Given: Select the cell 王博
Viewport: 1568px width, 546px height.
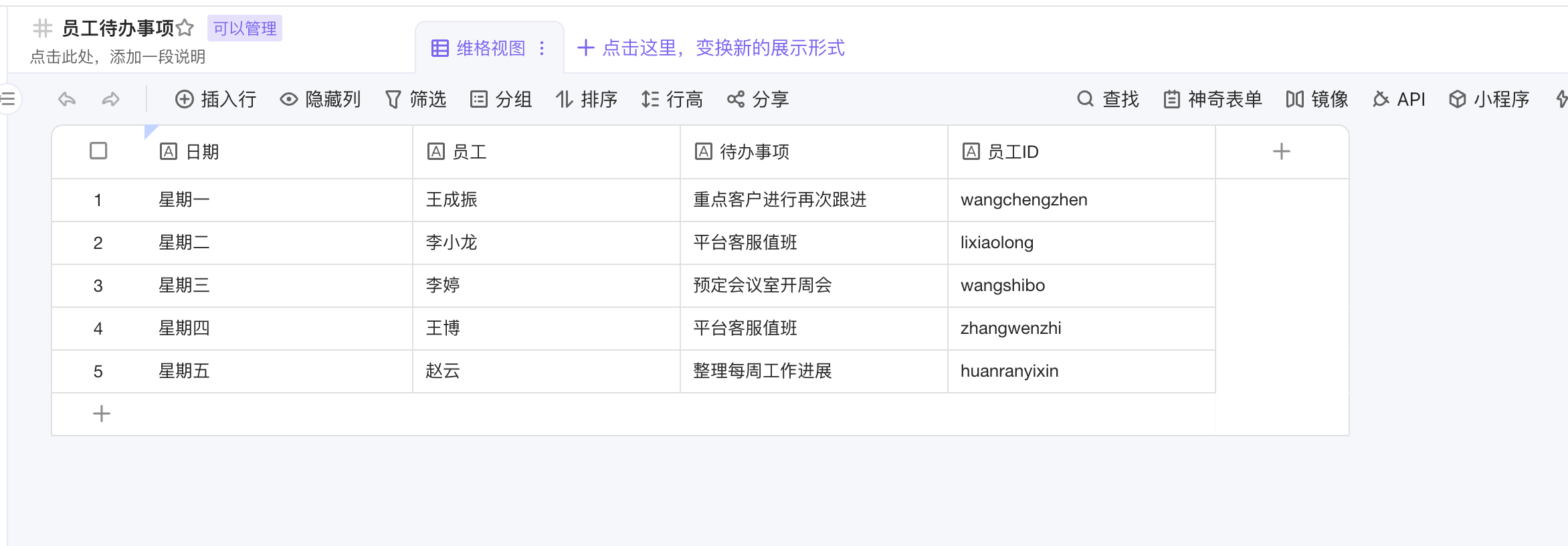Looking at the screenshot, I should tap(547, 329).
